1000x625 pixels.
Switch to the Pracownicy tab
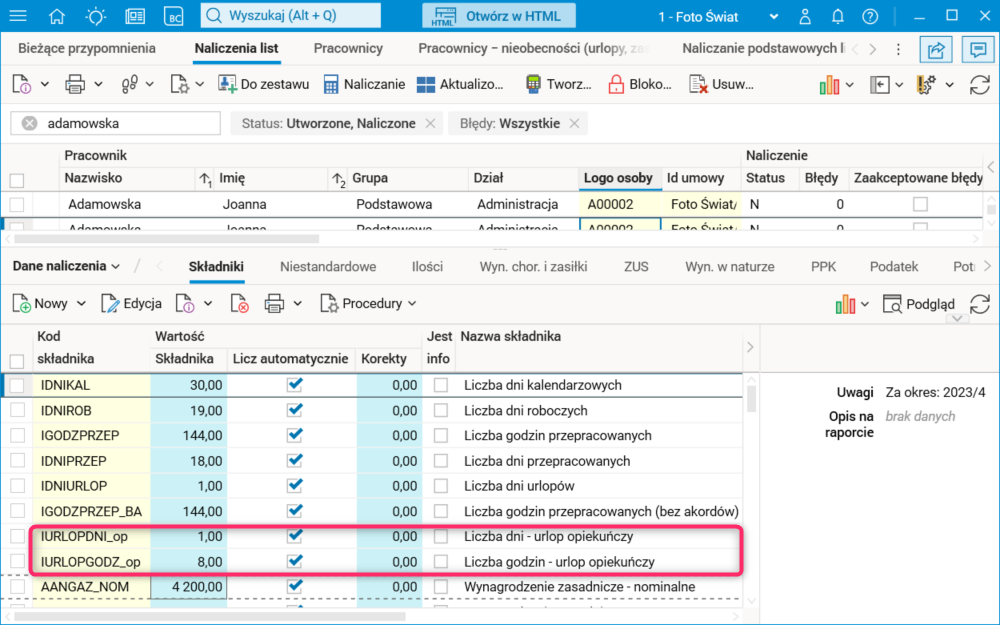point(348,48)
